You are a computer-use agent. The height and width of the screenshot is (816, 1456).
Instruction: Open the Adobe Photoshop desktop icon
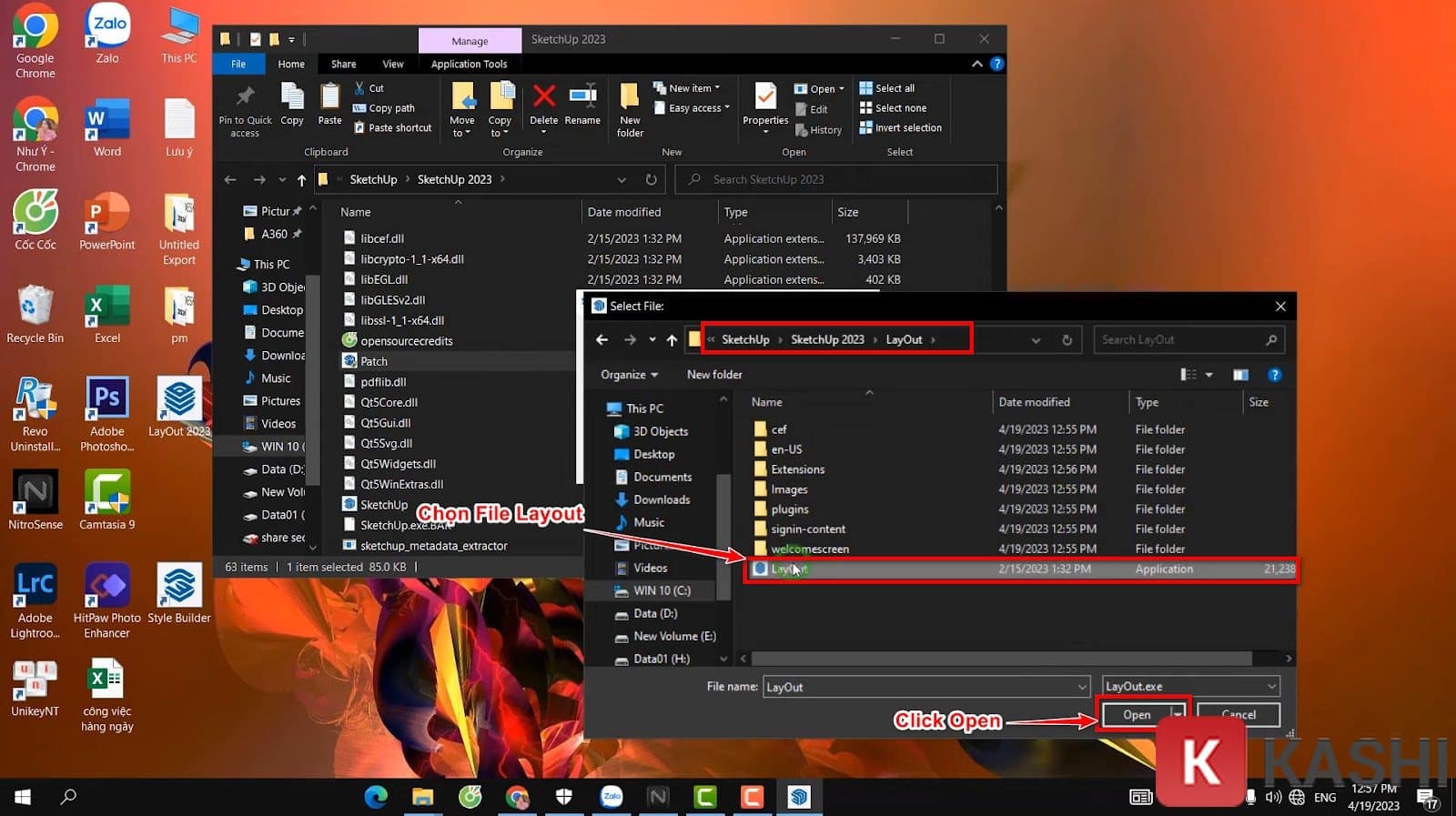(x=107, y=415)
